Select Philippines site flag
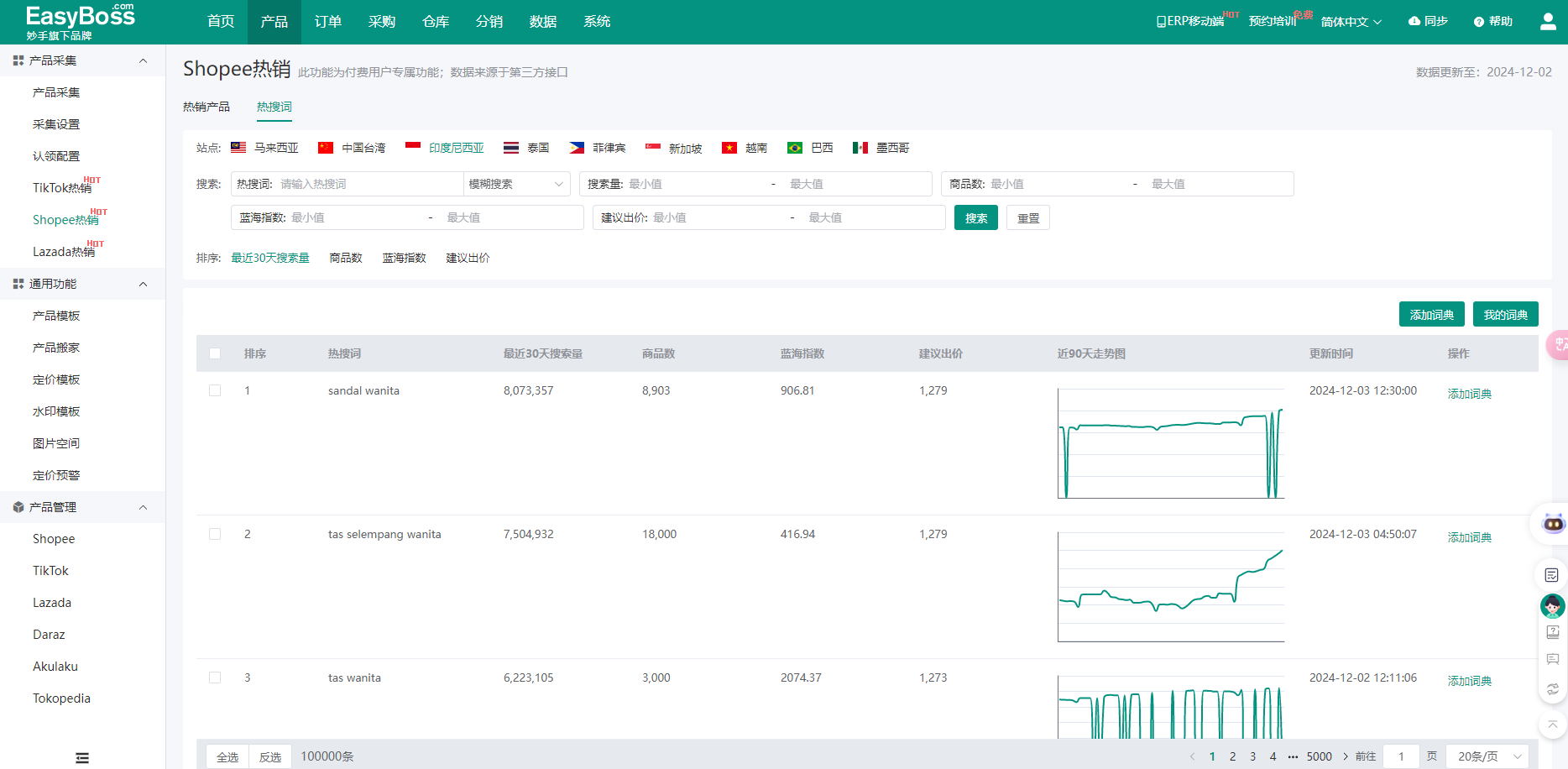This screenshot has width=1568, height=769. (577, 148)
